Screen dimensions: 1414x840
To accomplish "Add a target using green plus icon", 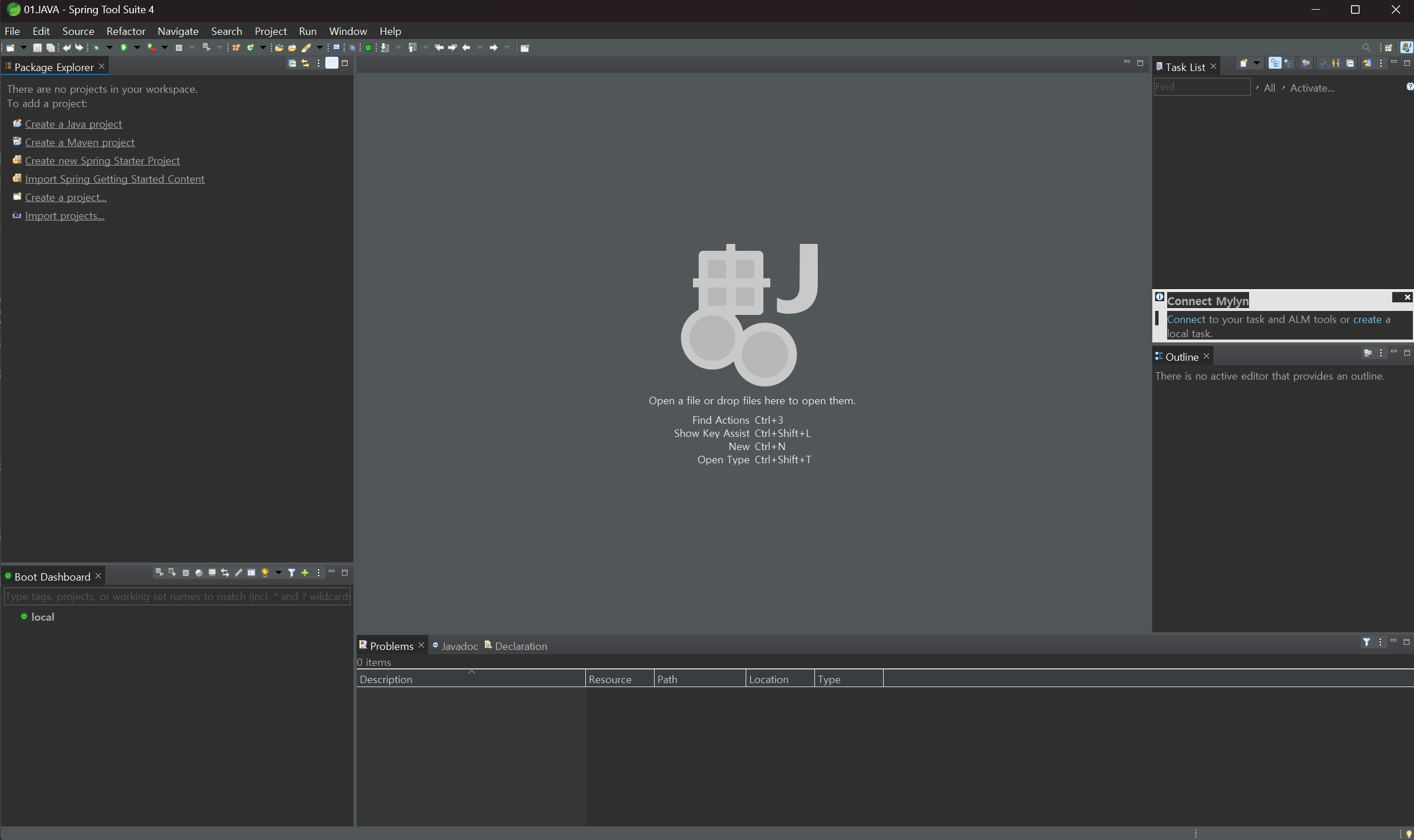I will (305, 573).
